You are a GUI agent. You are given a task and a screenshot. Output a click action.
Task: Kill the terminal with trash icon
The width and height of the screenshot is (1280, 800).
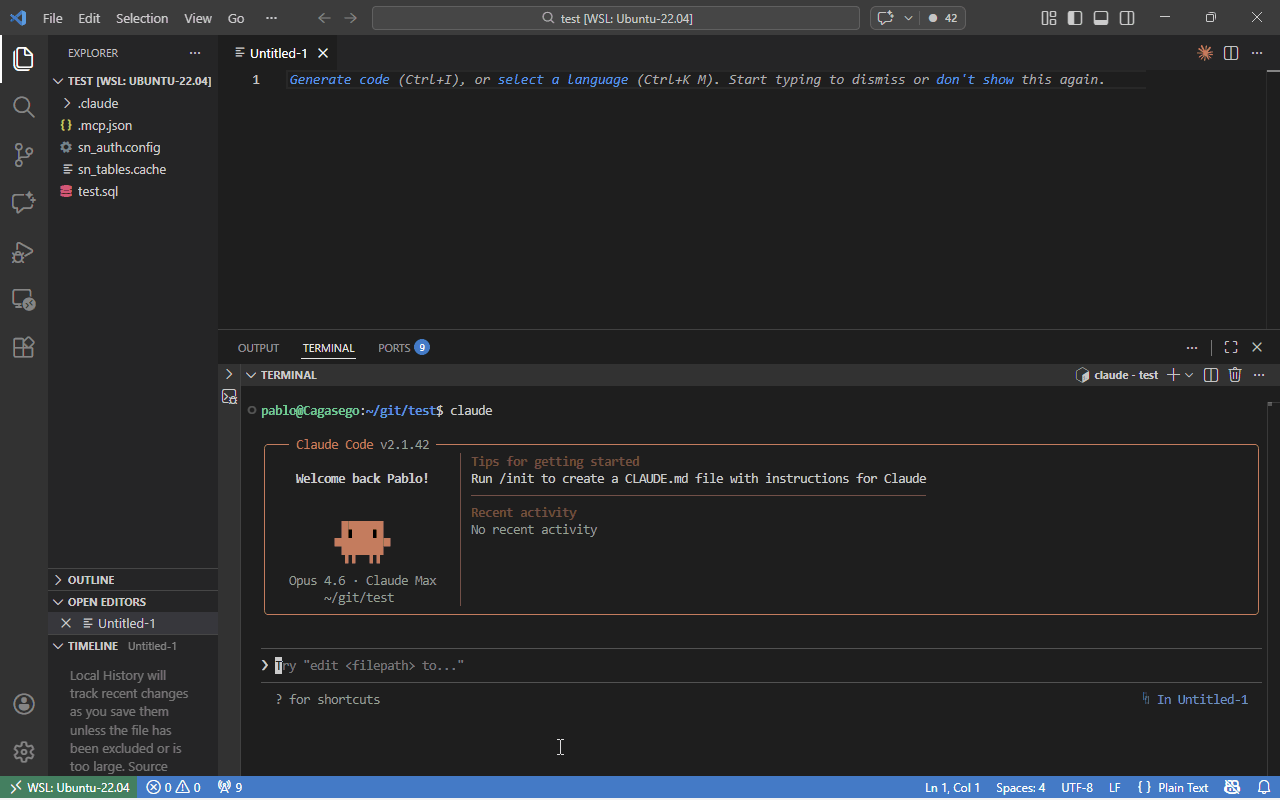1235,375
